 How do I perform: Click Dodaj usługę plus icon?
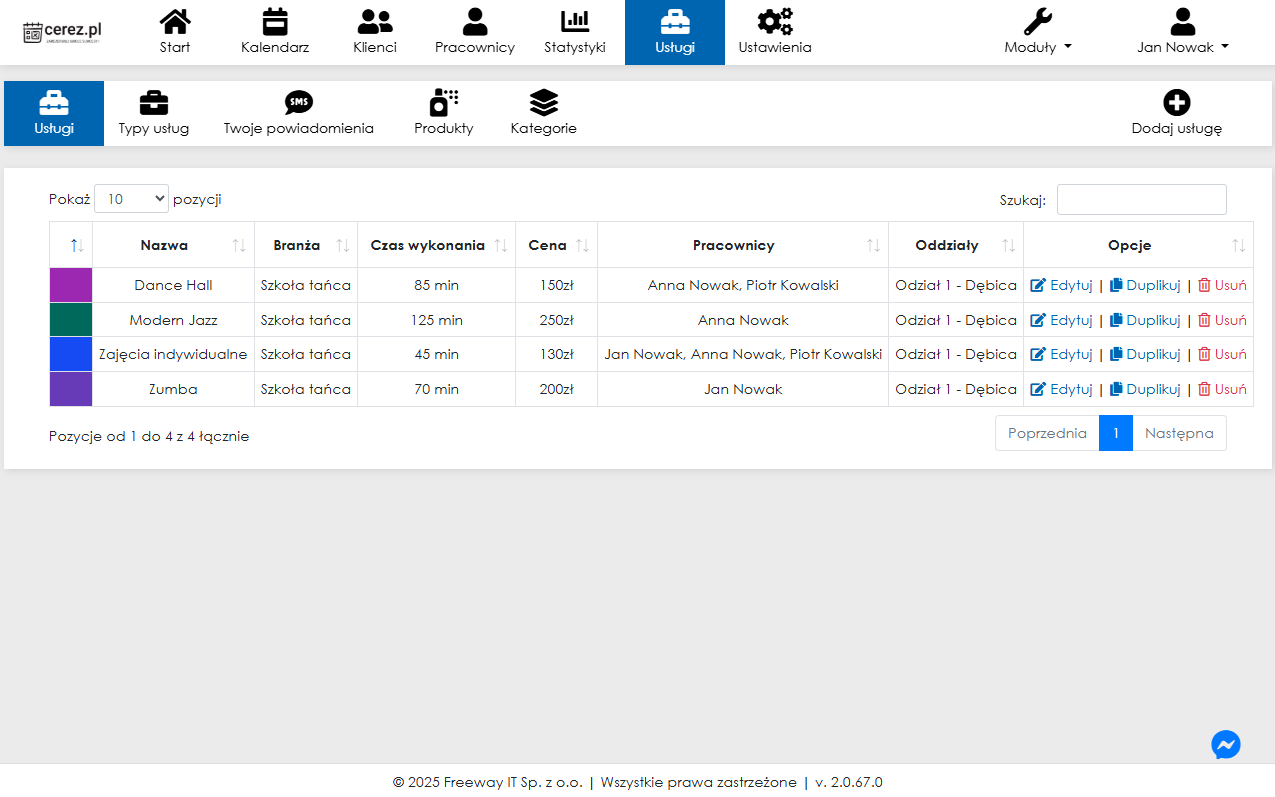tap(1177, 102)
